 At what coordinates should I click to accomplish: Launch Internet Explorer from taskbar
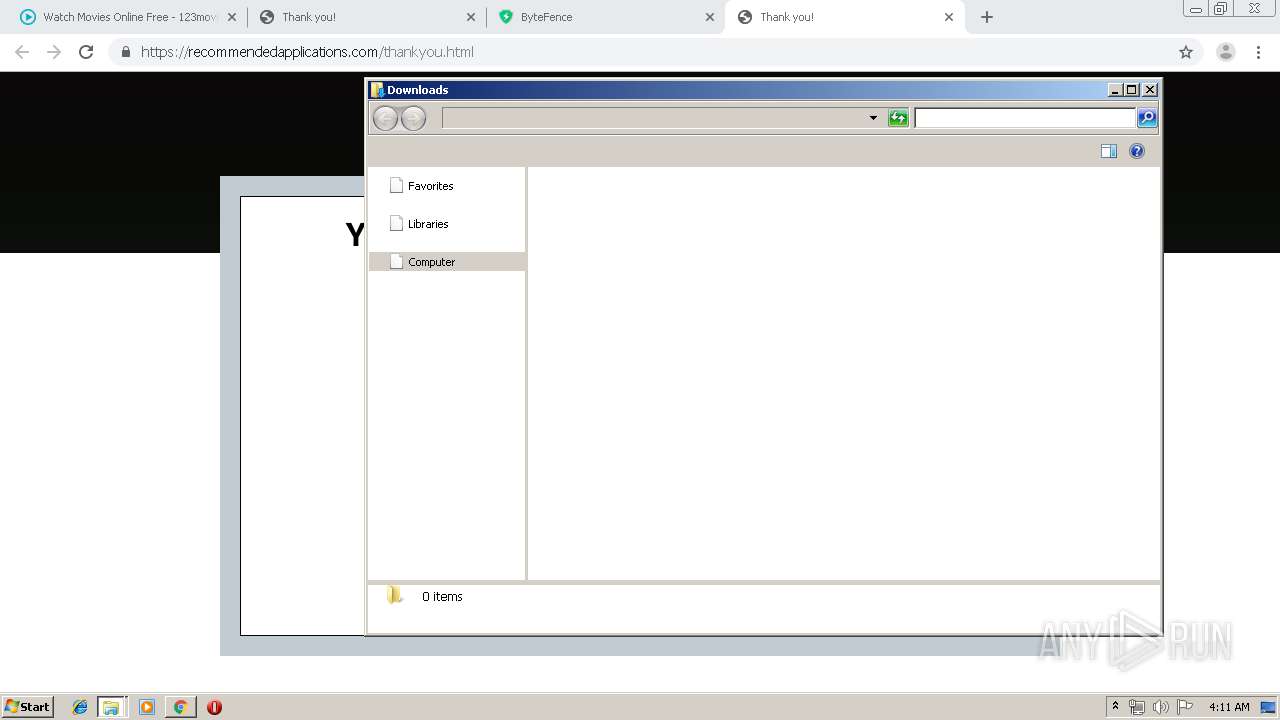pos(80,707)
